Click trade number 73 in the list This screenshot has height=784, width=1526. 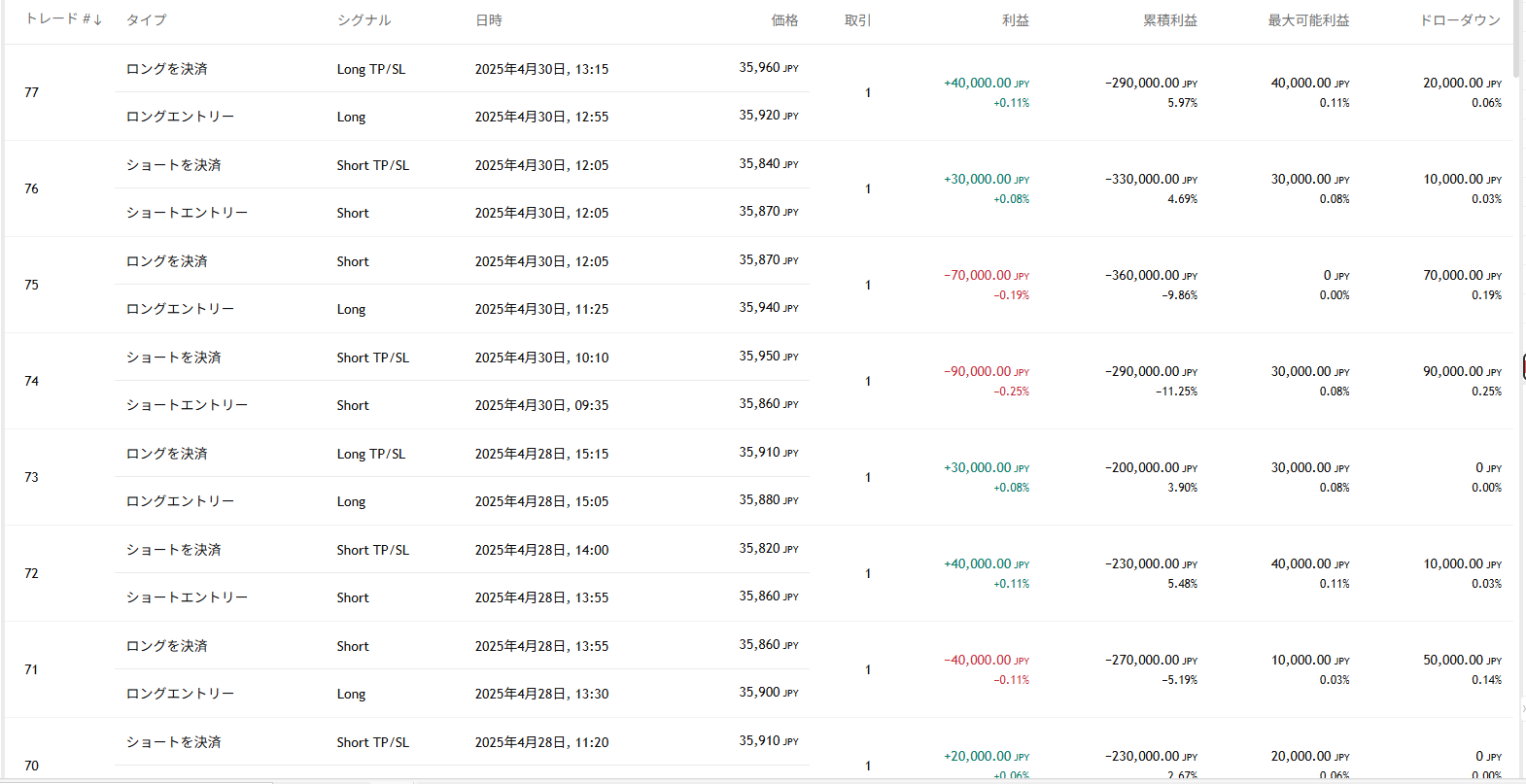[32, 477]
